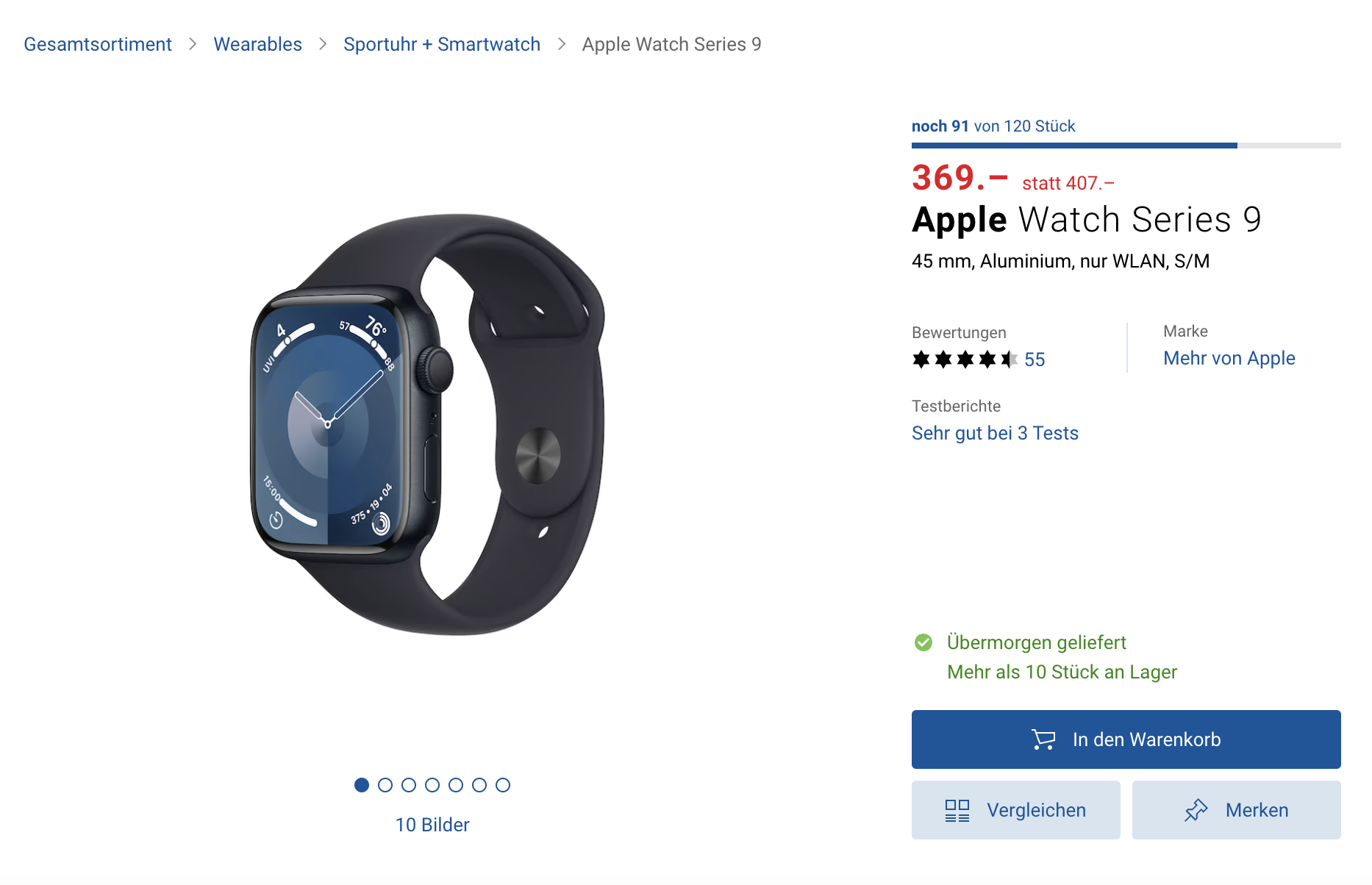Select the fourth image carousel dot
This screenshot has height=885, width=1372.
[x=432, y=785]
